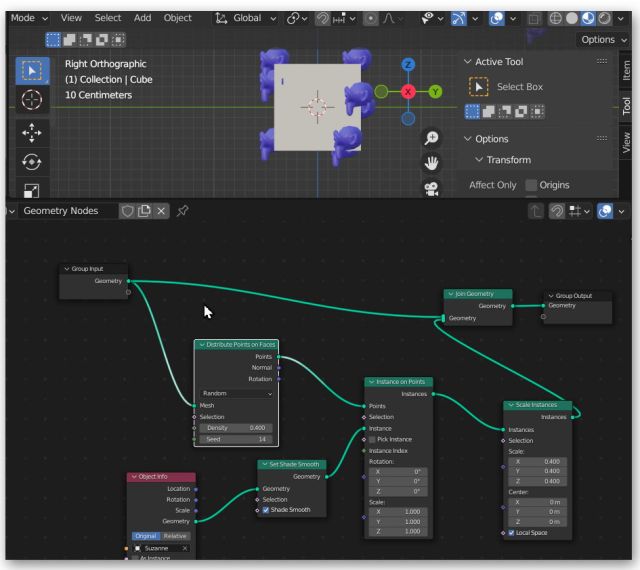The width and height of the screenshot is (640, 570).
Task: Choose the Rotate tool in viewport toolbar
Action: point(32,162)
